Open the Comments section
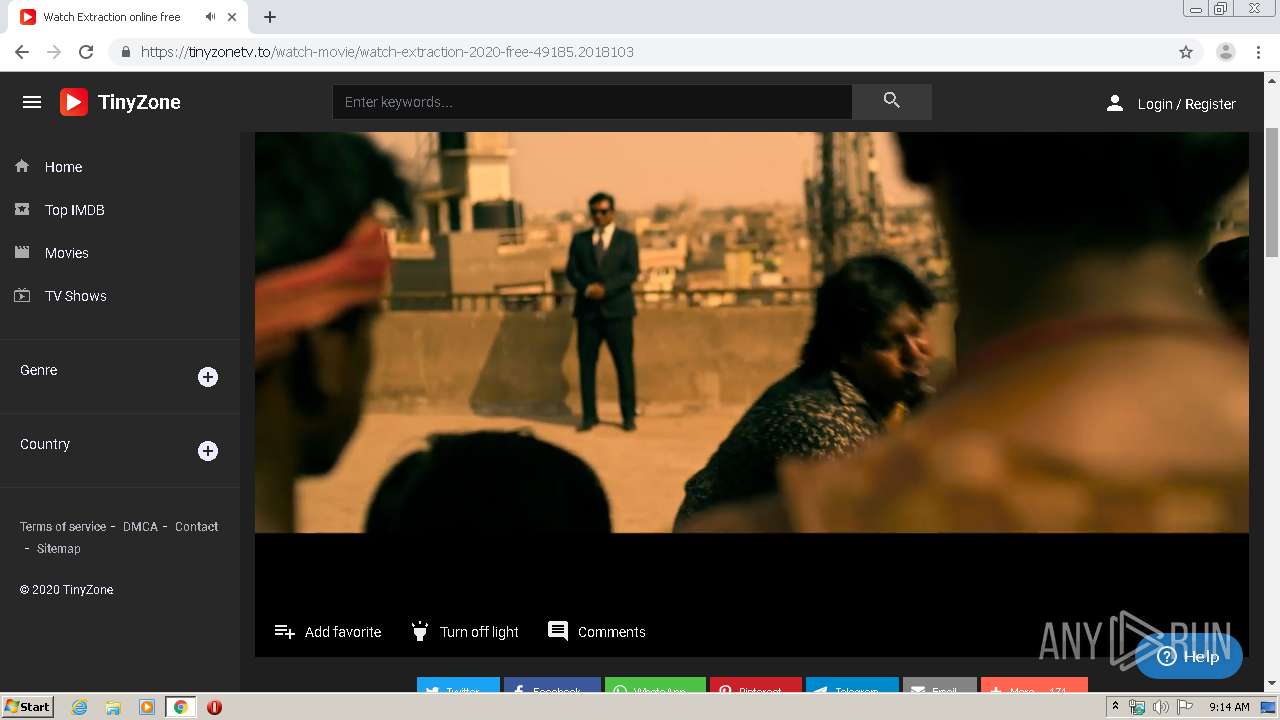This screenshot has height=720, width=1280. [612, 632]
